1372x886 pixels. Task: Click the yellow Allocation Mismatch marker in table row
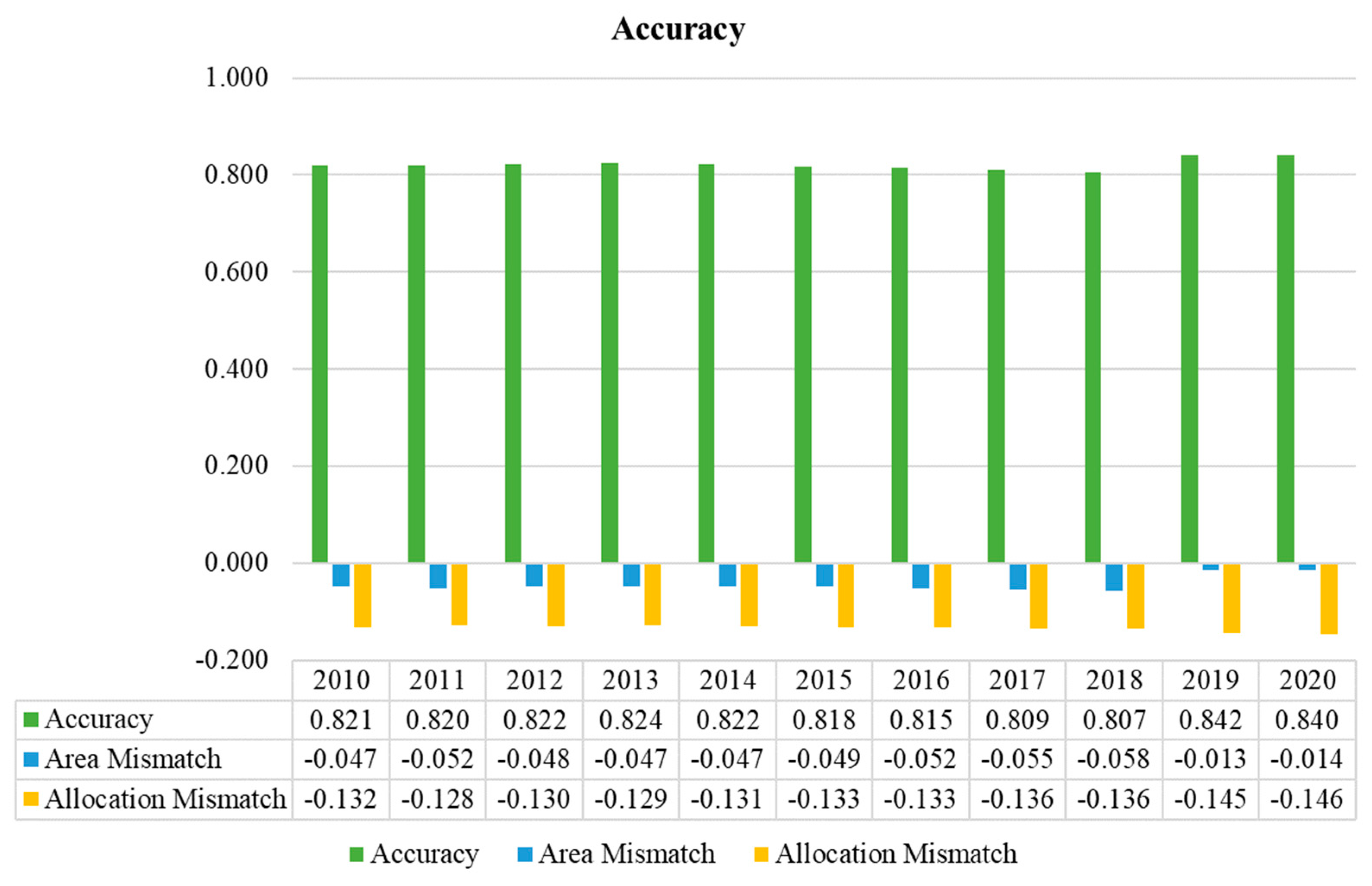(31, 799)
